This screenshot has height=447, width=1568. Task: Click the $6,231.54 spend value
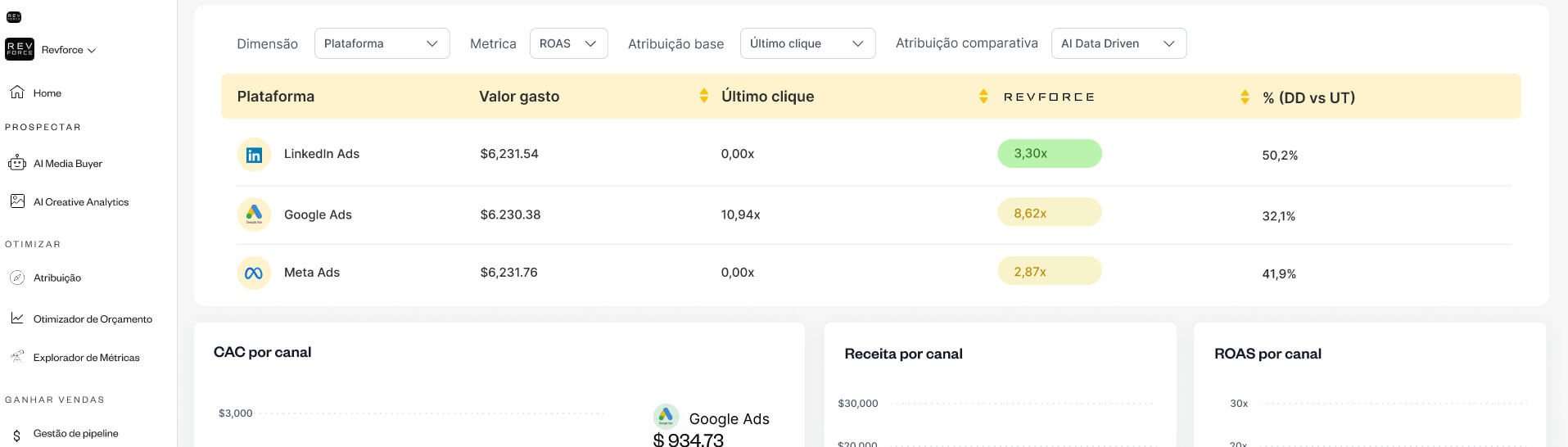509,154
